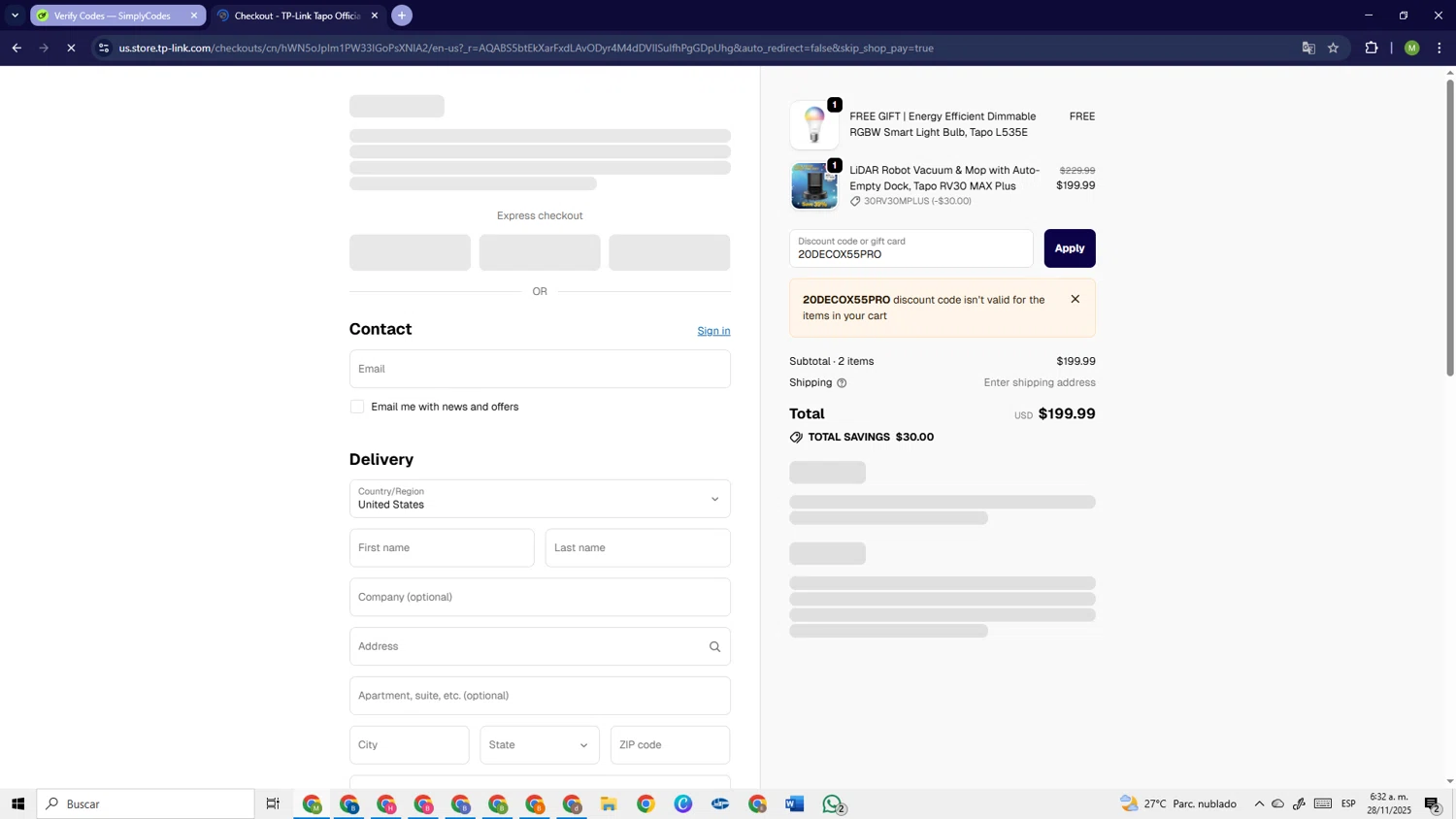Screen dimensions: 1456x819
Task: Open the taskbar clock and date
Action: pyautogui.click(x=1389, y=803)
